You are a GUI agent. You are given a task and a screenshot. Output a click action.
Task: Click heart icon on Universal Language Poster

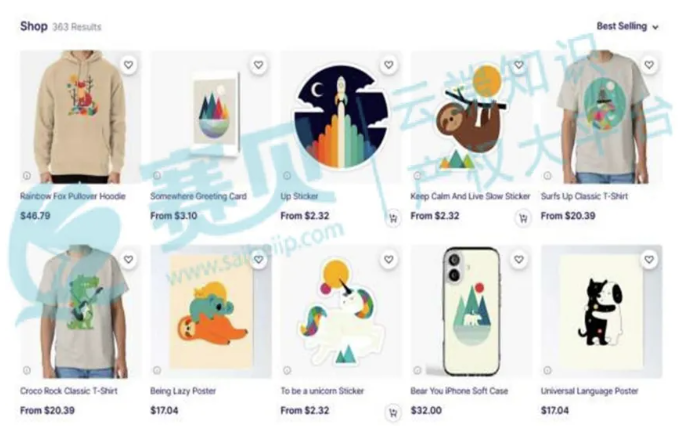click(x=649, y=259)
